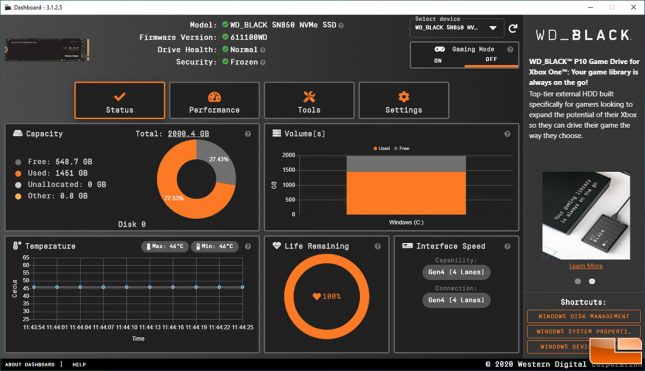
Task: Click the P10 Game Drive ad image
Action: tap(586, 216)
